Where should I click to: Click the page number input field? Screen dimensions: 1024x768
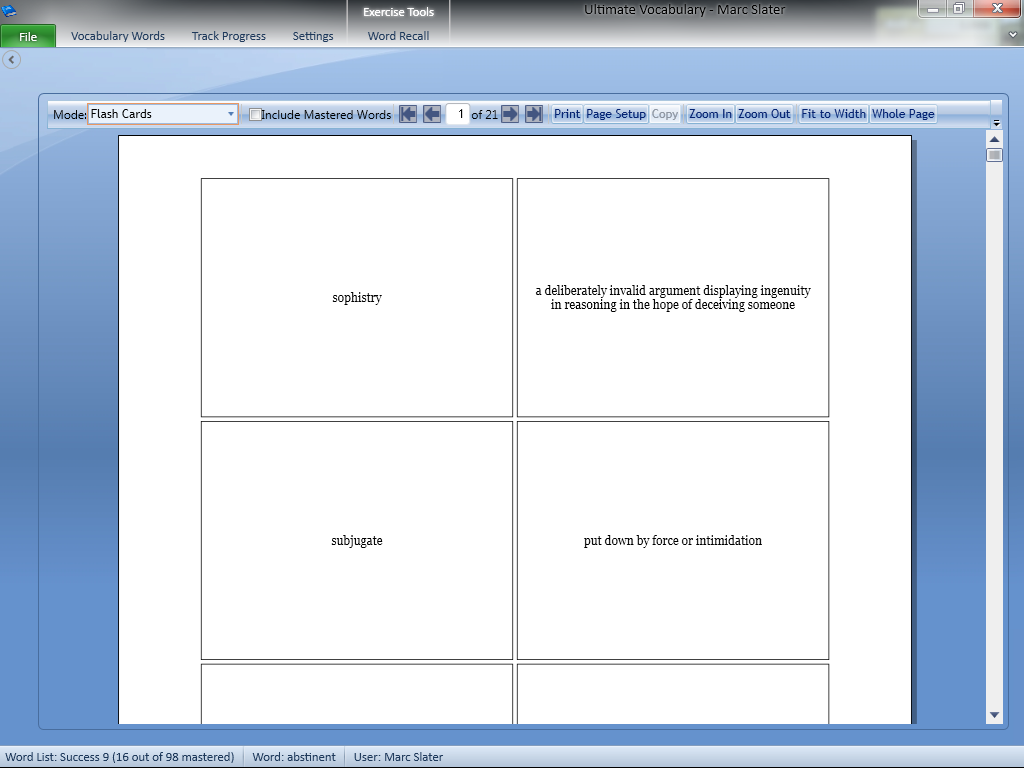point(458,114)
